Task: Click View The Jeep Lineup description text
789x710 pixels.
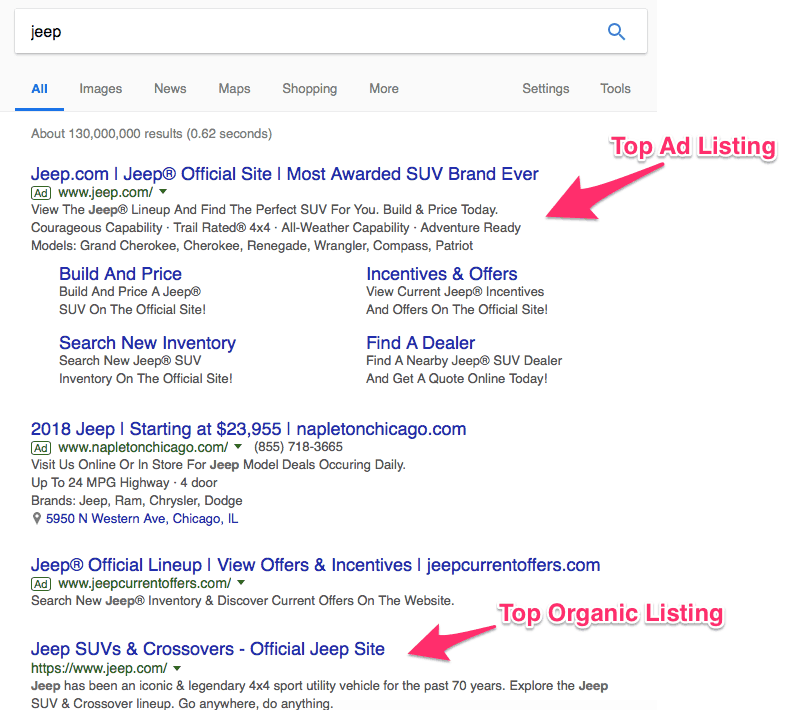Action: [265, 209]
